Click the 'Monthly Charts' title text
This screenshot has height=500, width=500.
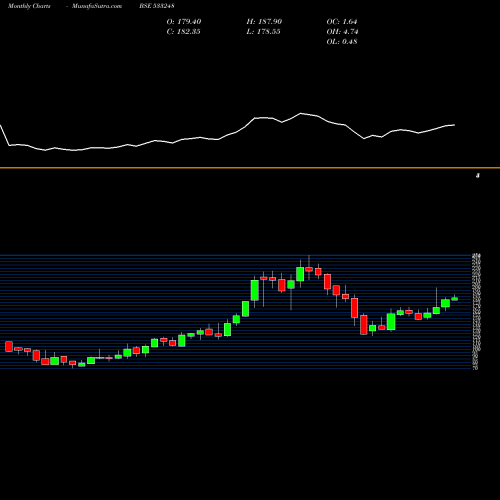pos(29,6)
